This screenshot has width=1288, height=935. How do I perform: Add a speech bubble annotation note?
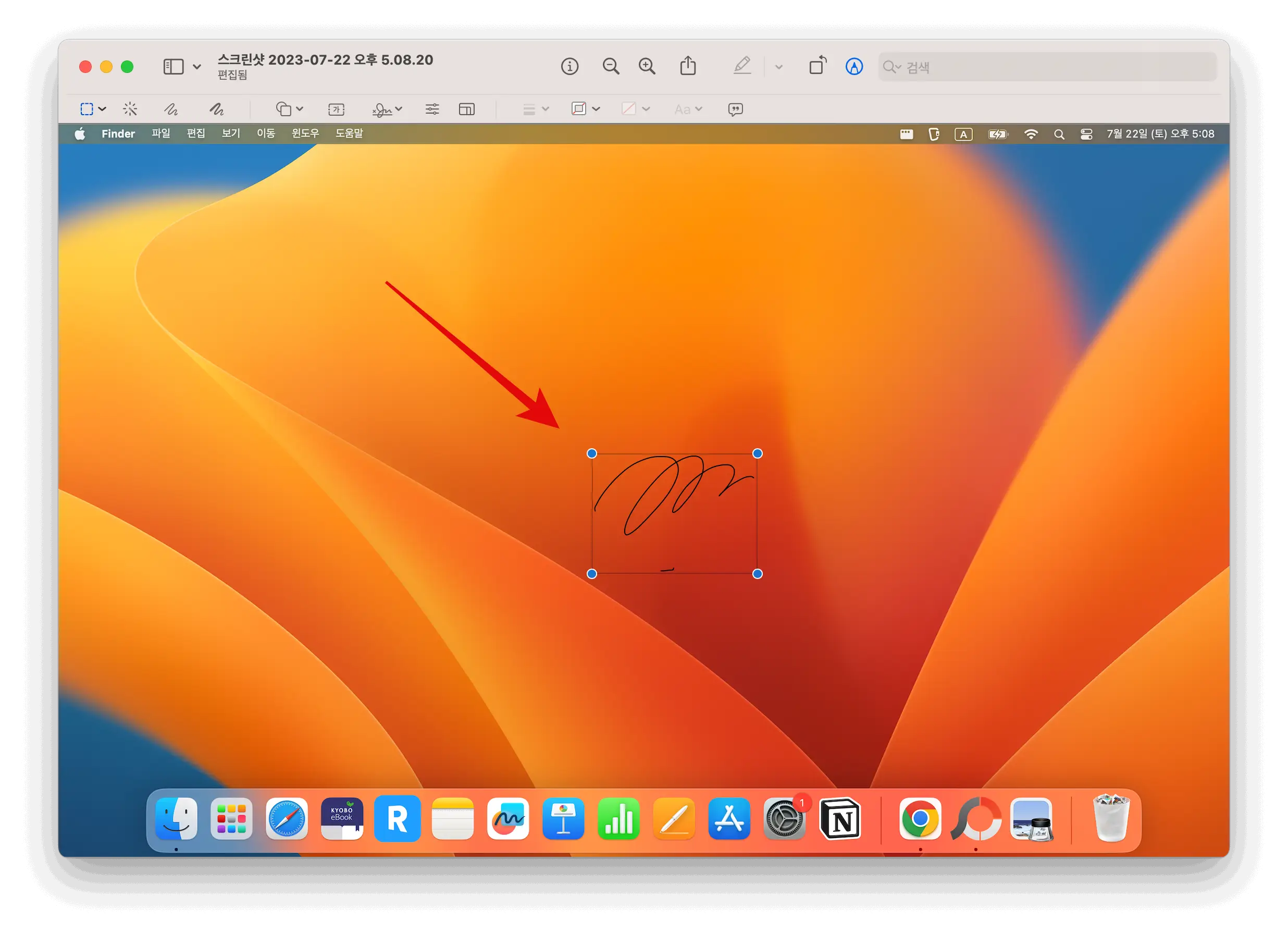pos(735,109)
